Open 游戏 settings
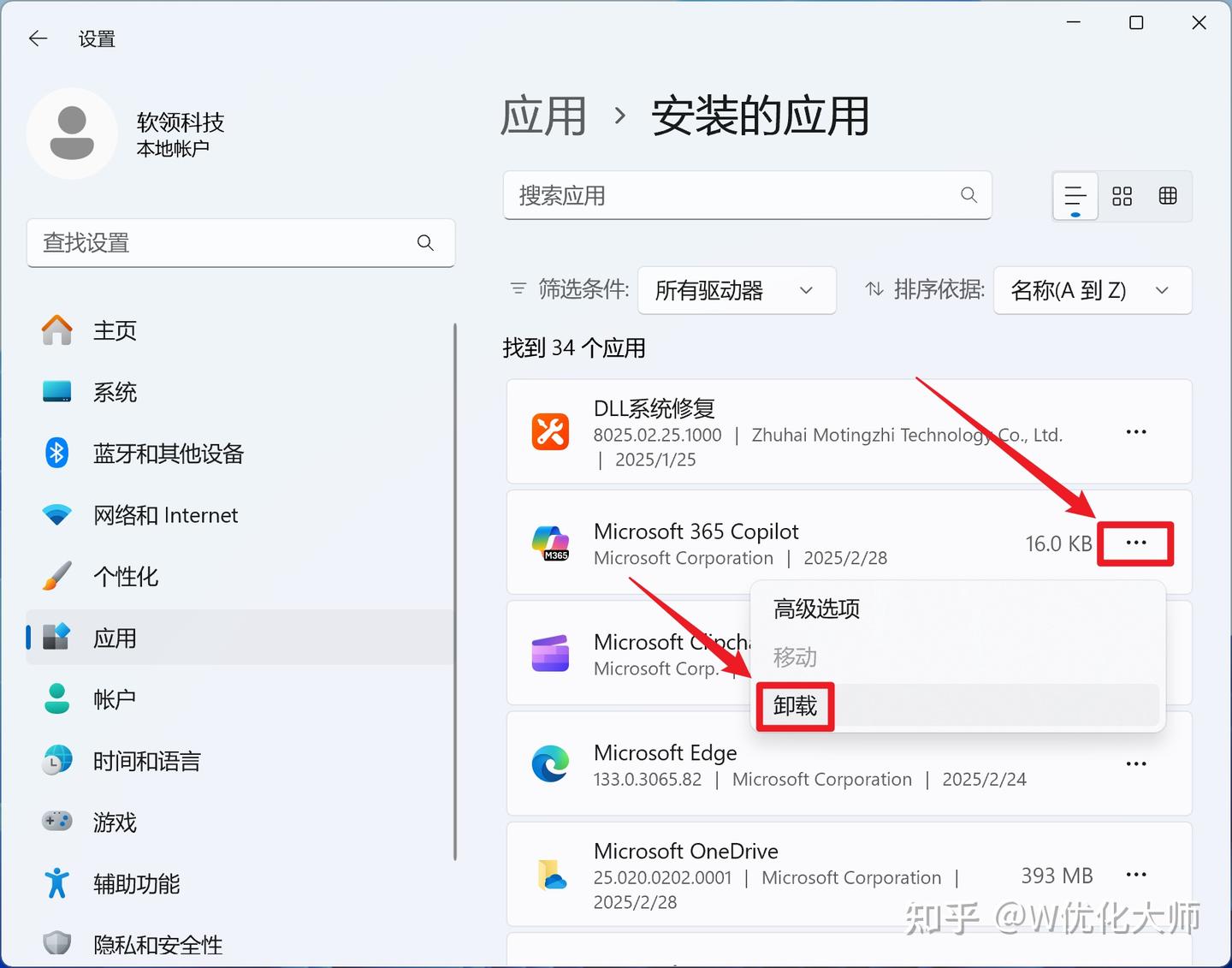1232x968 pixels. (240, 823)
